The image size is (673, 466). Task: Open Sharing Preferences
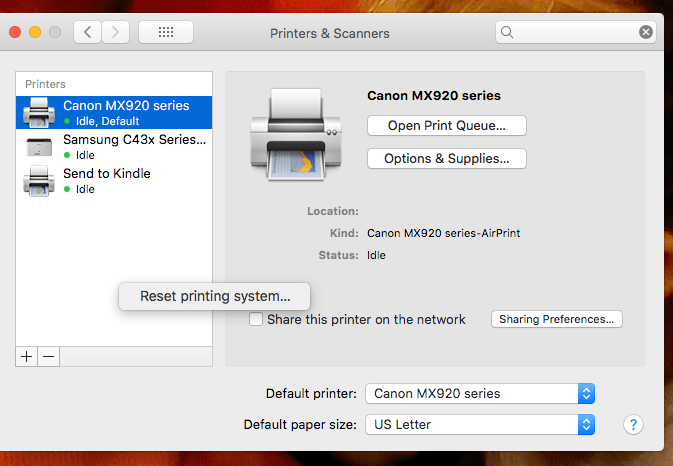pos(557,319)
